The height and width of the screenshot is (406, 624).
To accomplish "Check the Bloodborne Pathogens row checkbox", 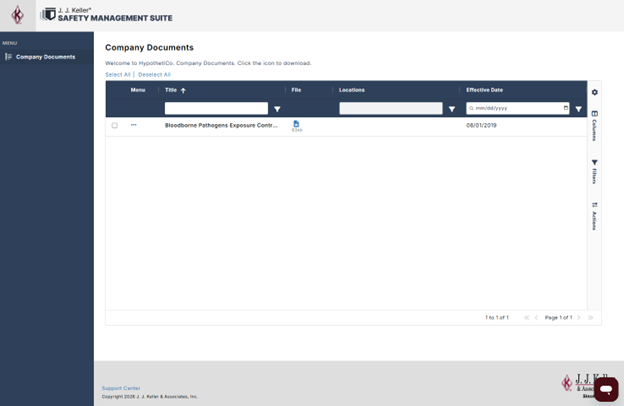I will pos(115,125).
